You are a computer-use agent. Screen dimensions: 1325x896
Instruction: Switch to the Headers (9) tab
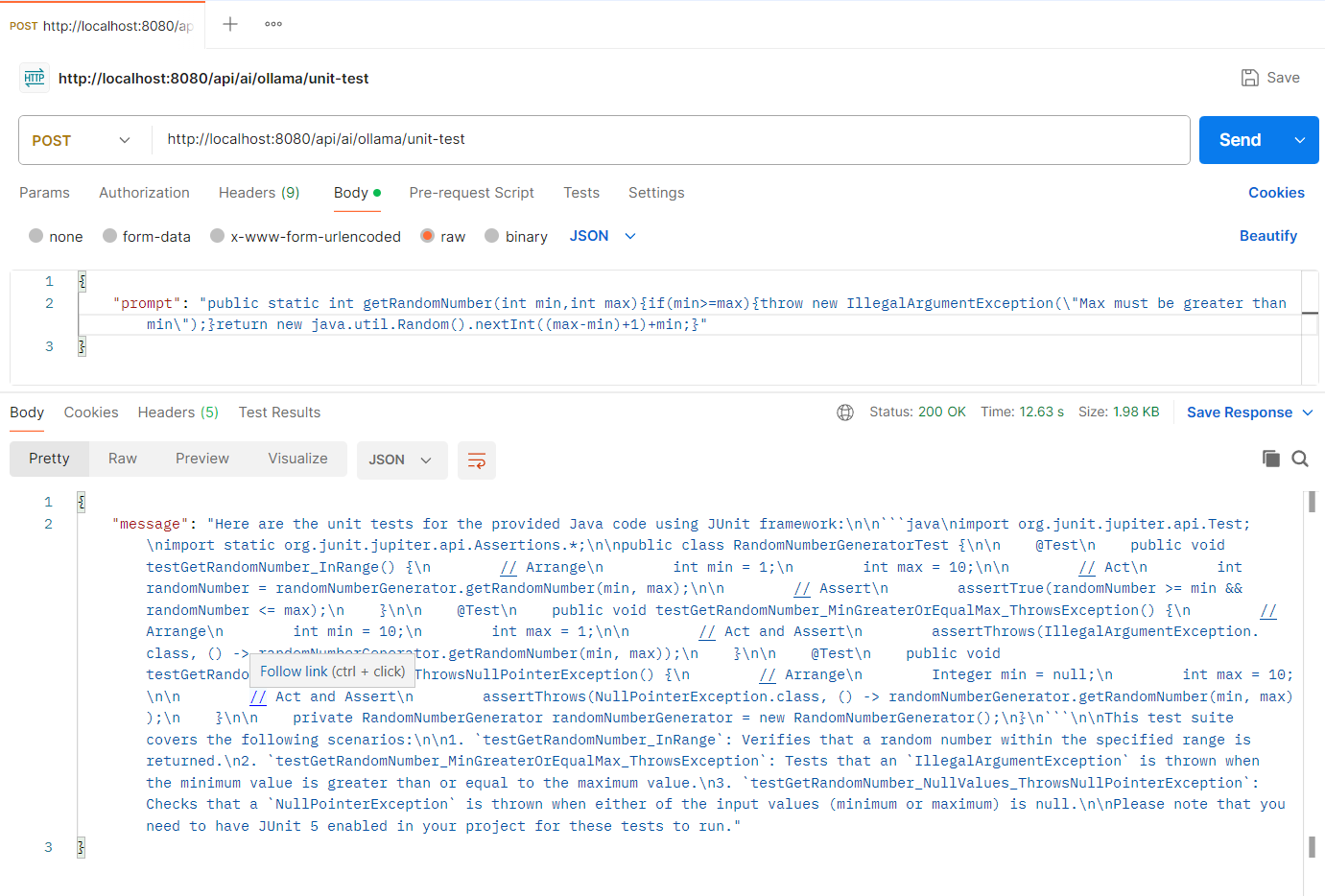coord(259,193)
